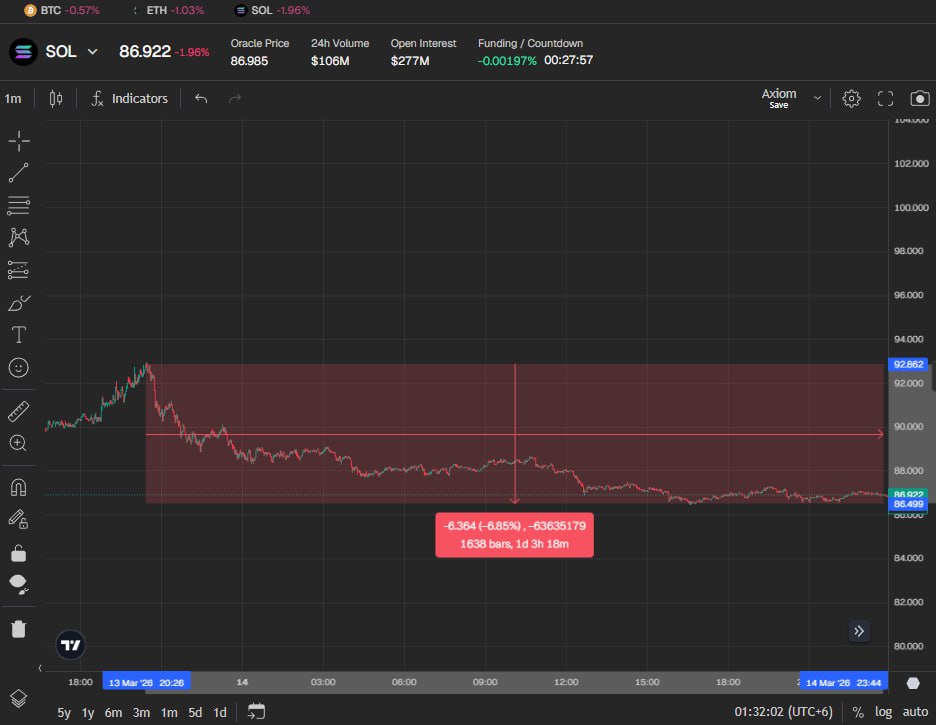Click the SOL coin logo
936x725 pixels.
click(23, 52)
